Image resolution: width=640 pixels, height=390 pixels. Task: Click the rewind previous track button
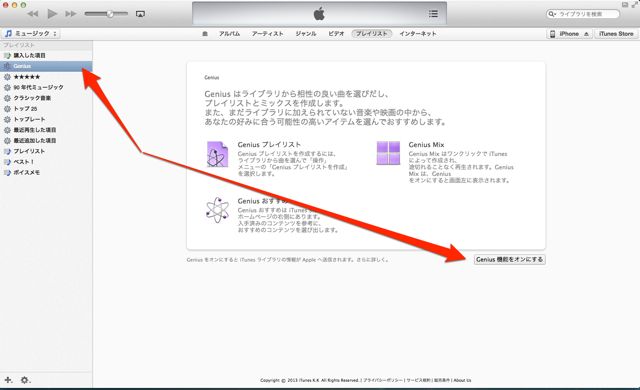pos(33,13)
